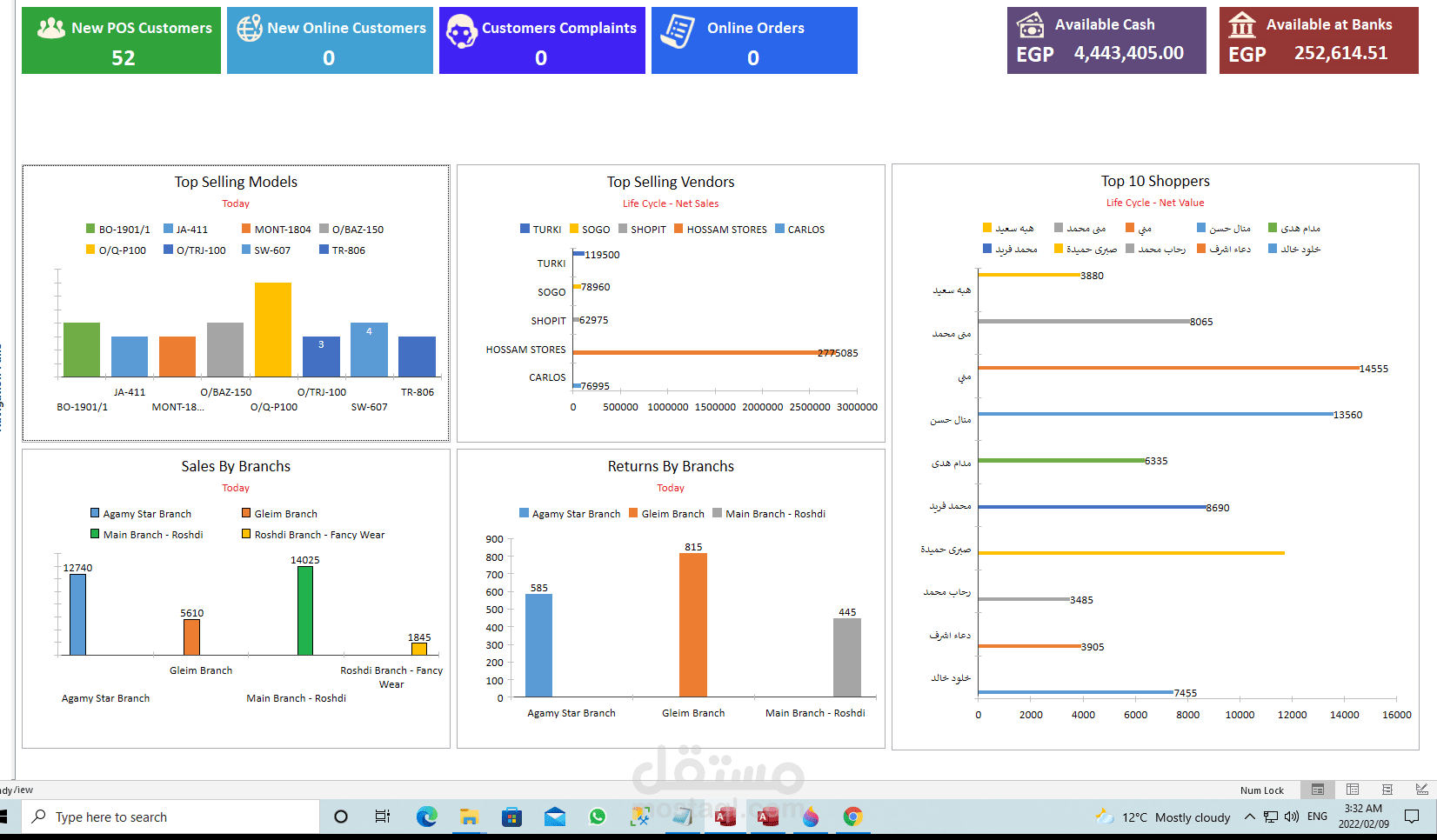Click the HOSSAM STORES orange legend swatch

(x=678, y=229)
